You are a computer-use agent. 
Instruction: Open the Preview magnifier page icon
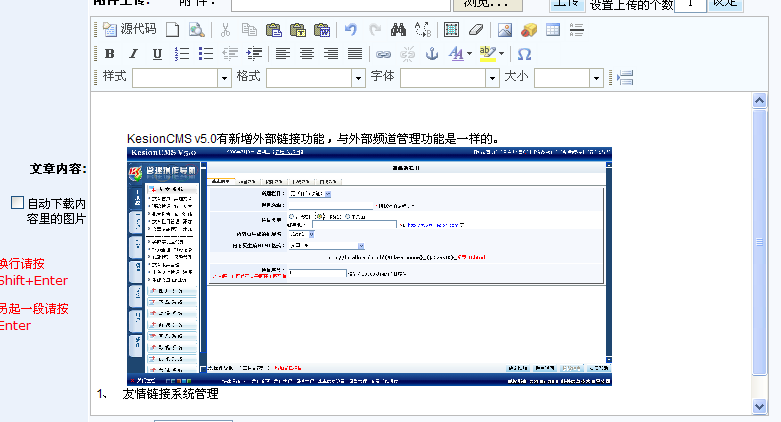point(196,30)
